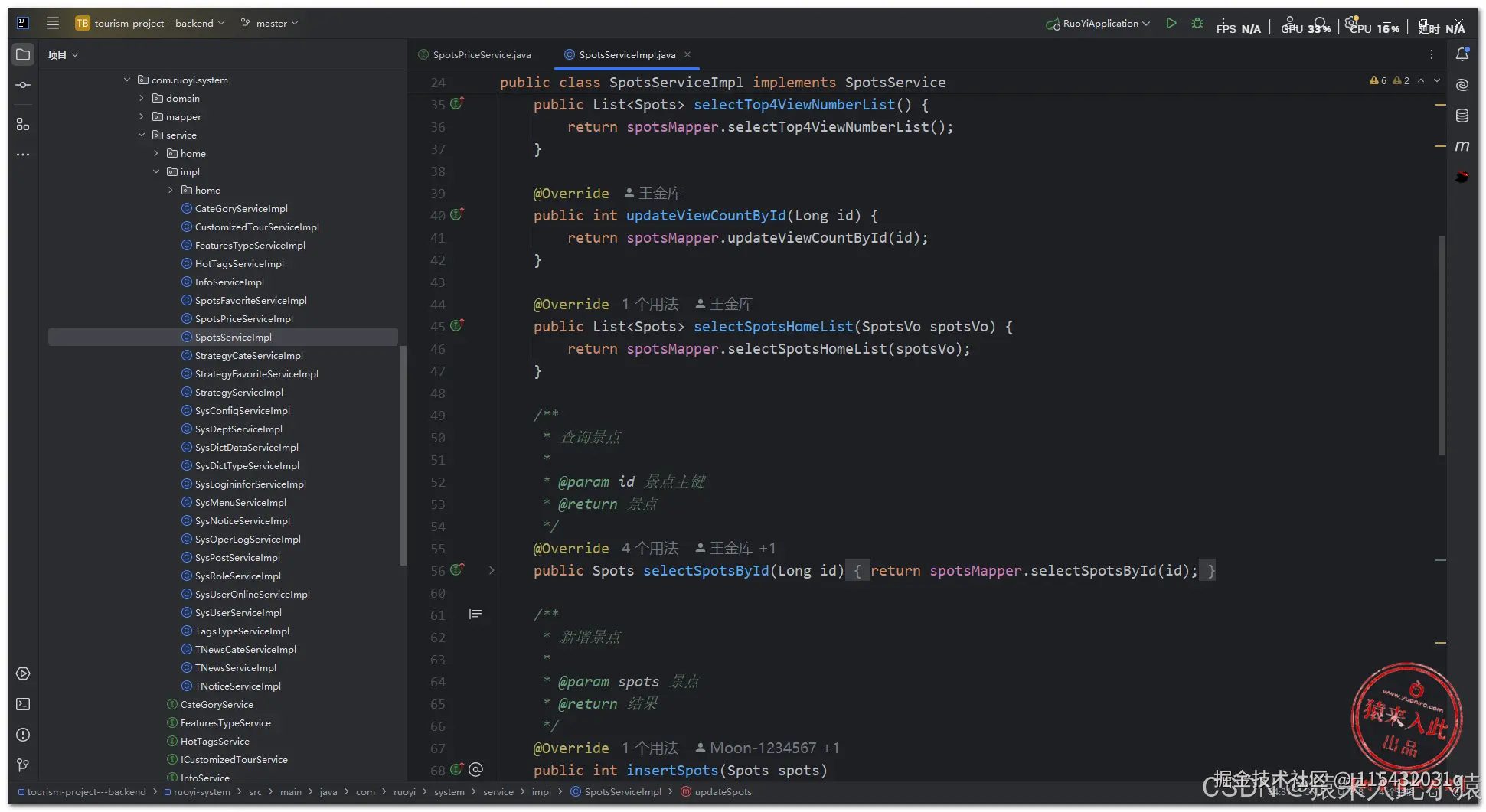
Task: Open the master branch dropdown
Action: 269,23
